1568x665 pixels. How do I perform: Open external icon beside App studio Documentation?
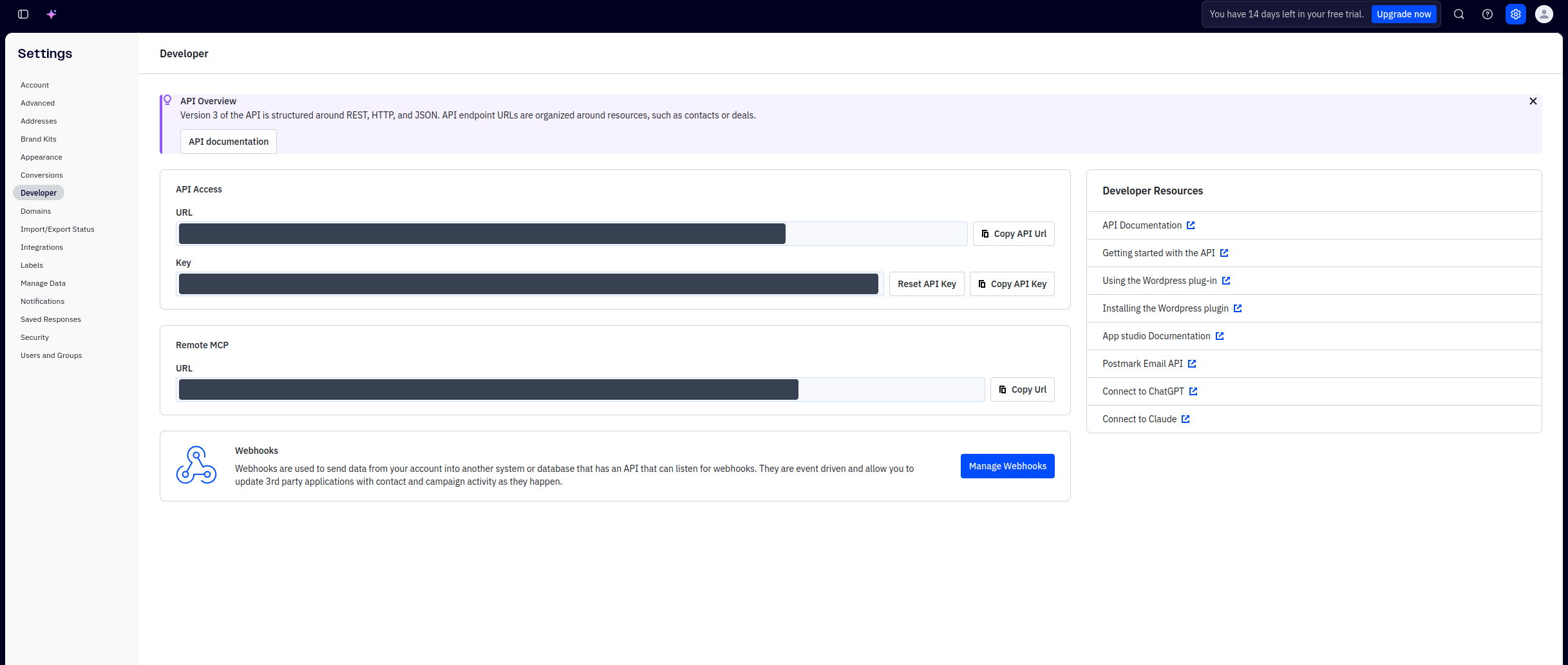1220,336
